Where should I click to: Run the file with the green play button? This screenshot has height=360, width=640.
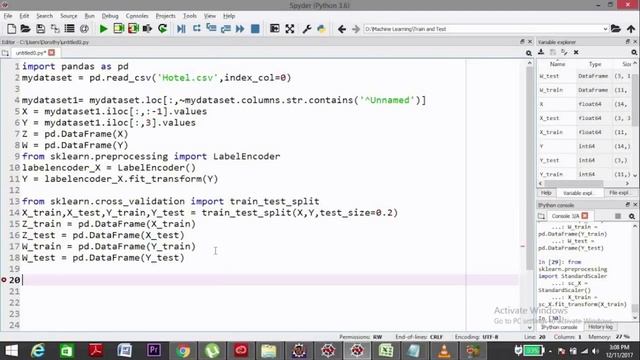(x=103, y=29)
